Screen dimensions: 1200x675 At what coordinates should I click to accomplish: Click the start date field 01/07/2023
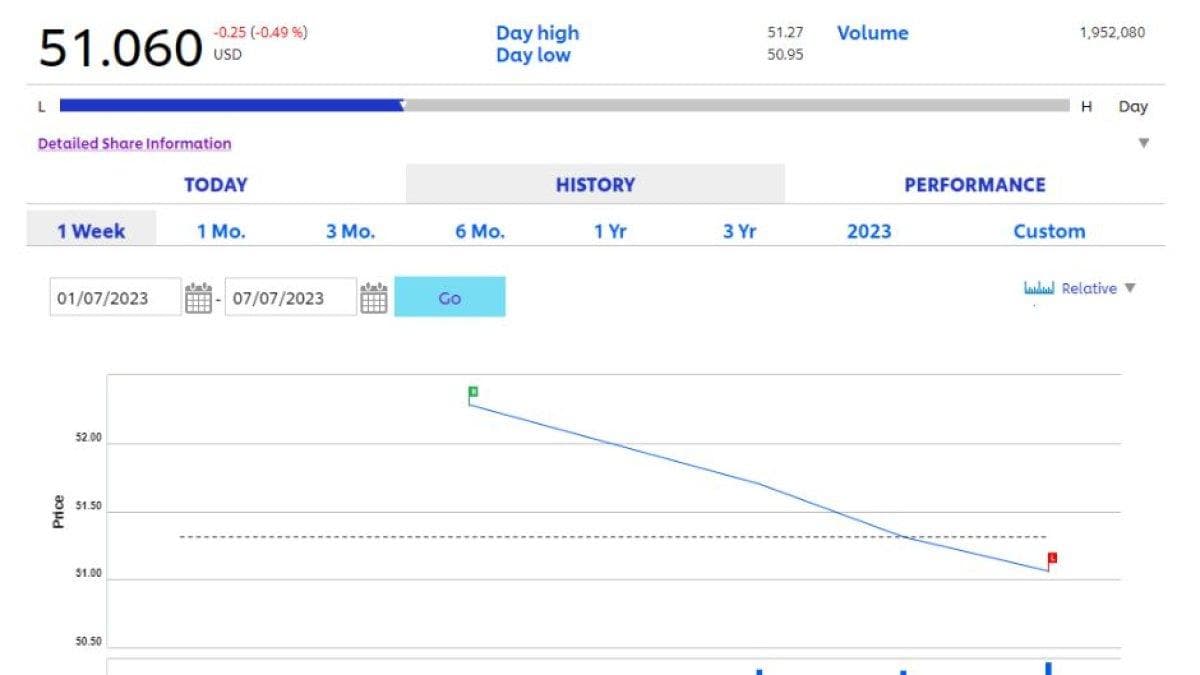[x=116, y=298]
